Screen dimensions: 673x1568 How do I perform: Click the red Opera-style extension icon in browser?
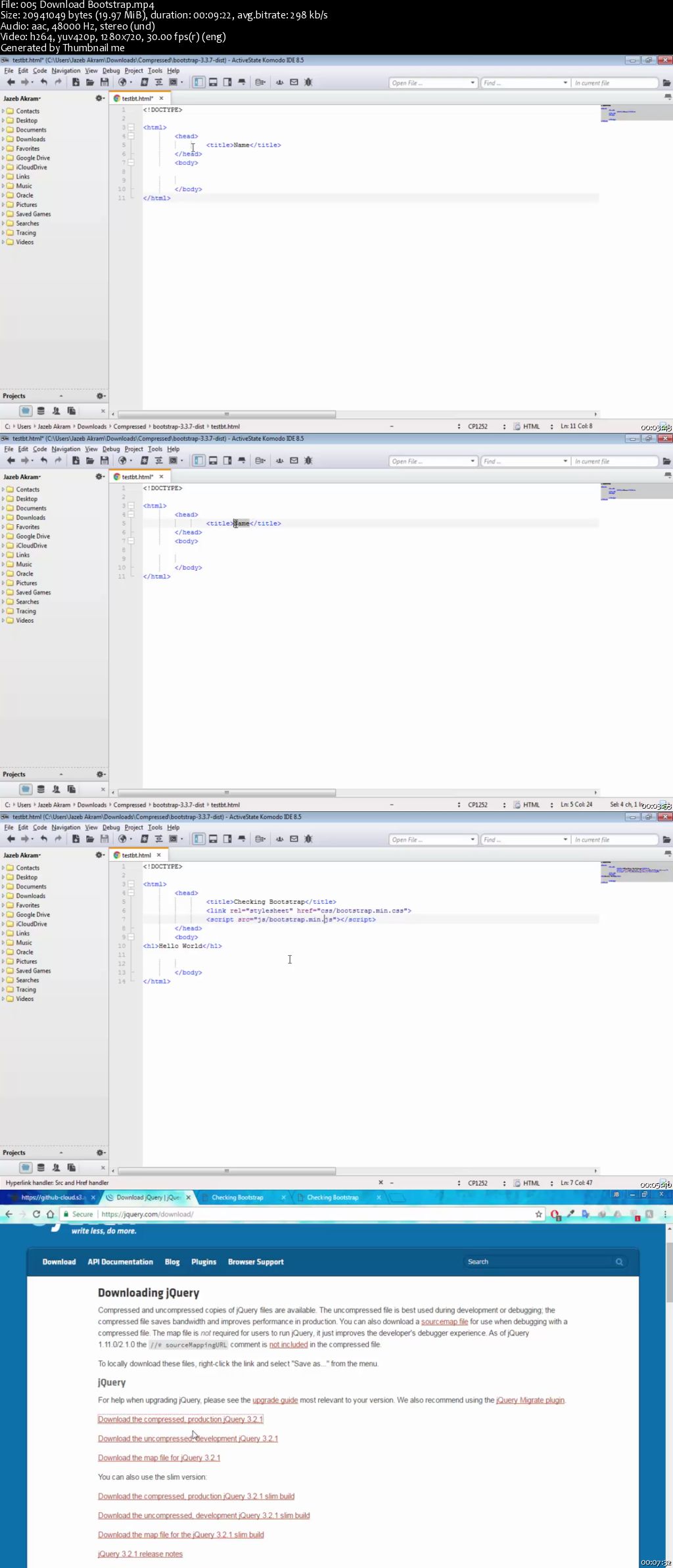[555, 1215]
